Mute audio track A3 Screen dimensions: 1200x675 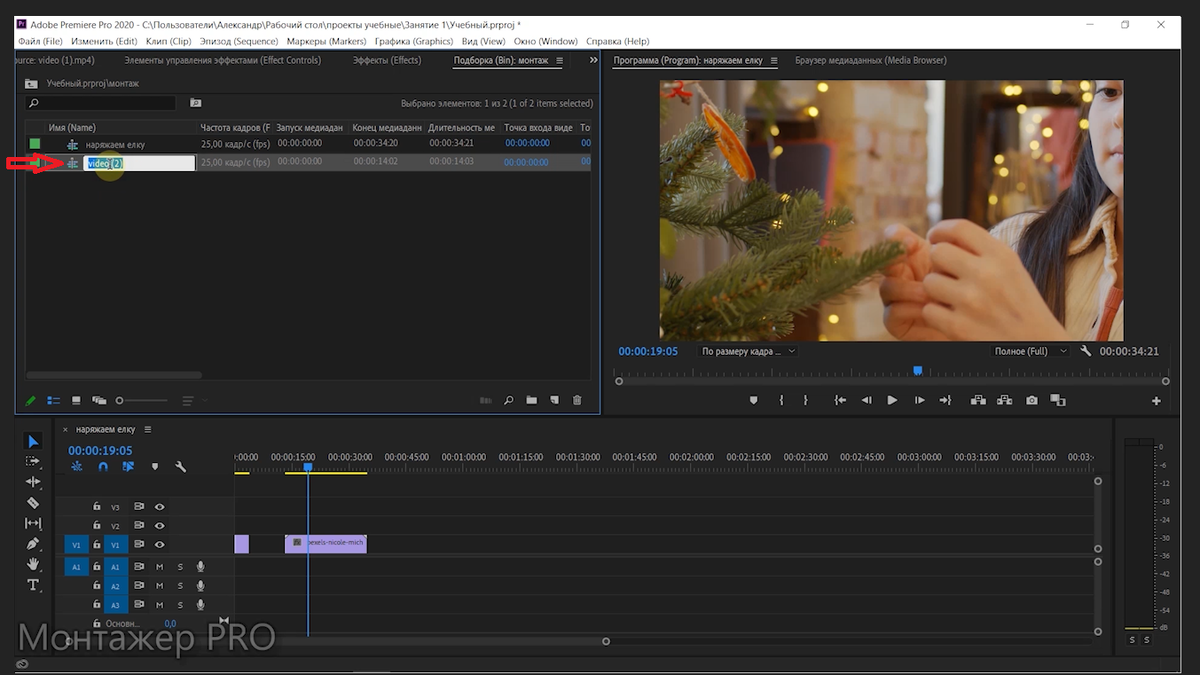click(159, 605)
